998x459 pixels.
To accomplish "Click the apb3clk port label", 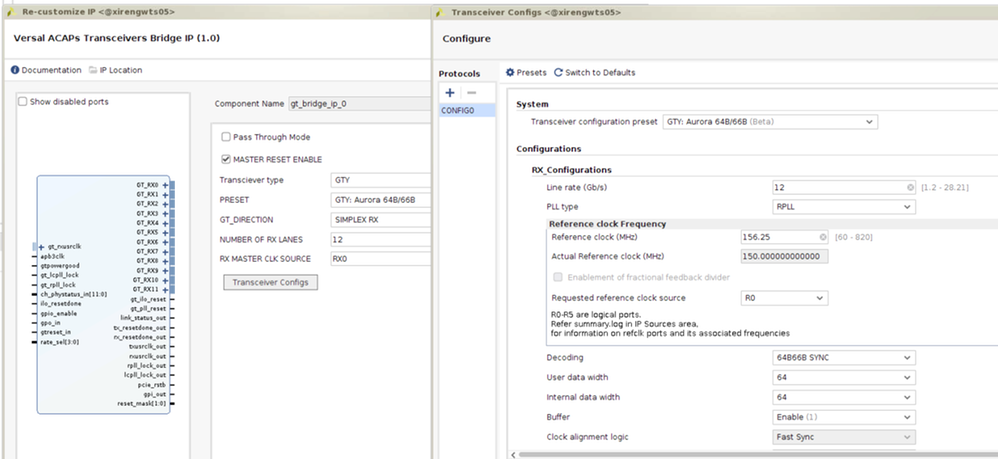I will [x=52, y=256].
